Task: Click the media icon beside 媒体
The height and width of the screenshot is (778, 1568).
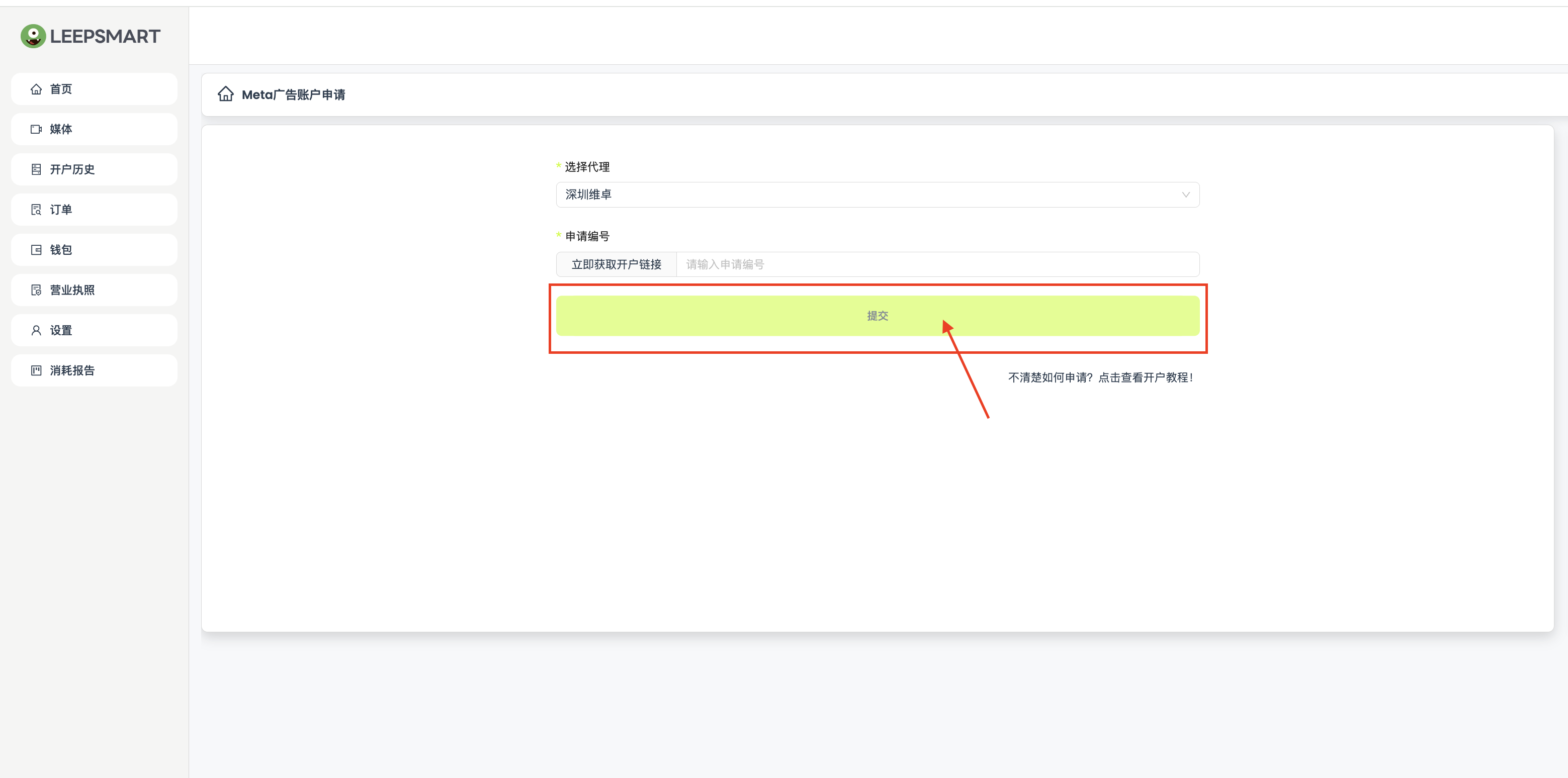Action: pos(37,129)
